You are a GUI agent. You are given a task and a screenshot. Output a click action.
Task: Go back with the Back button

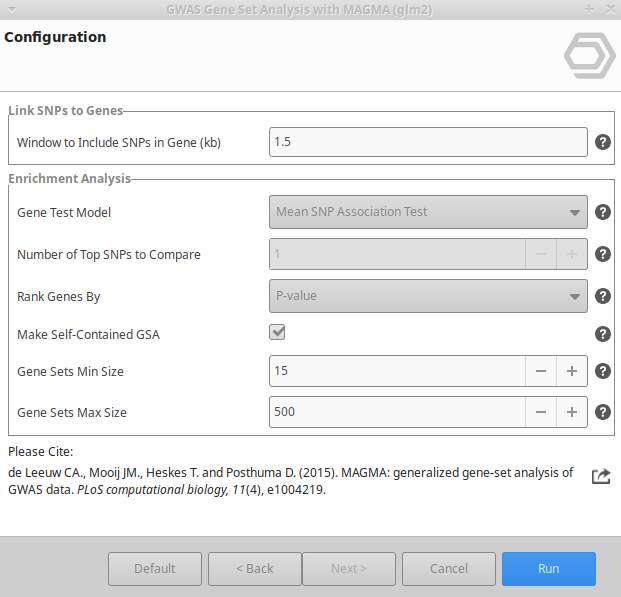[x=255, y=569]
